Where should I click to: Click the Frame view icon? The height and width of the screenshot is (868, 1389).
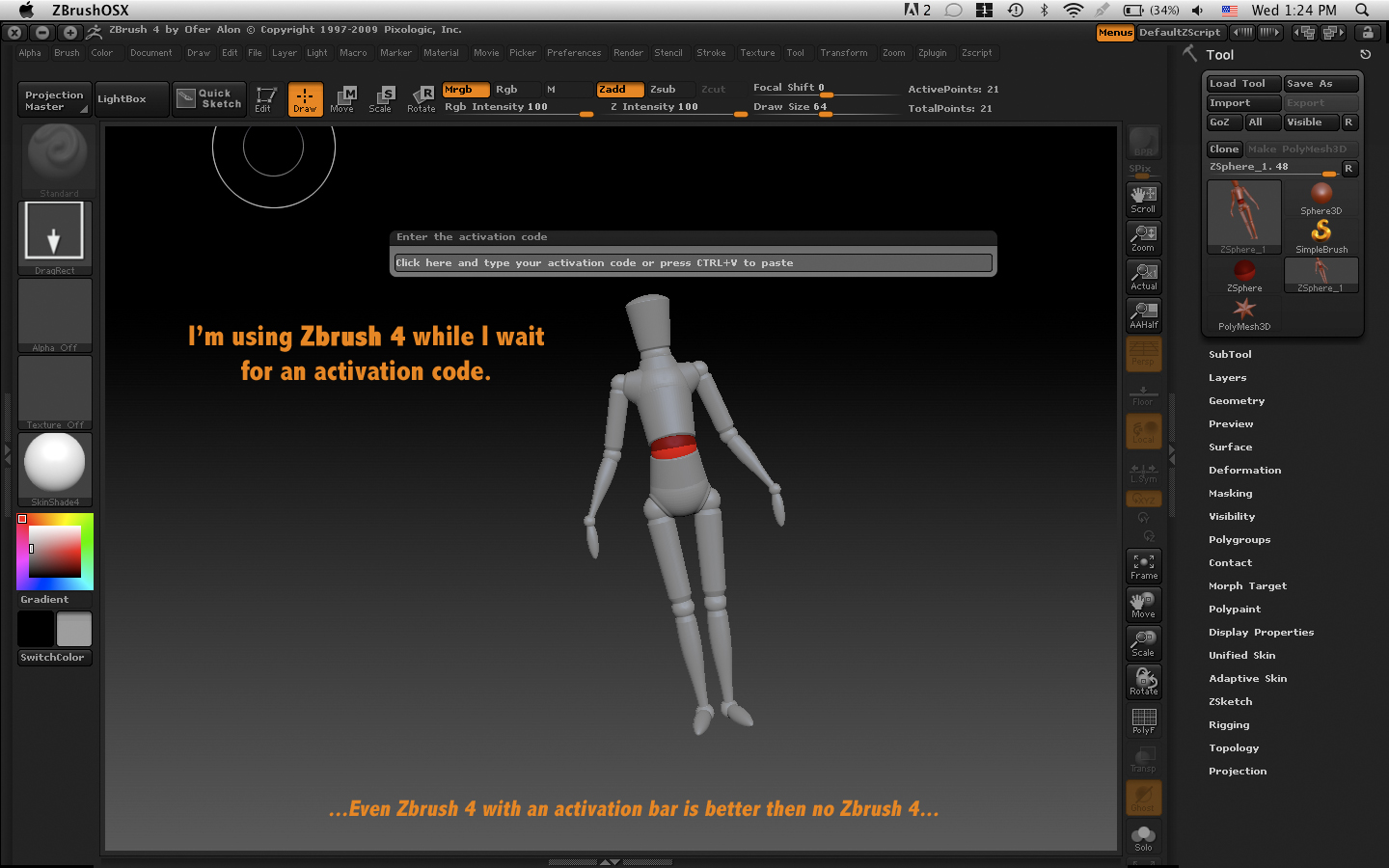point(1144,566)
